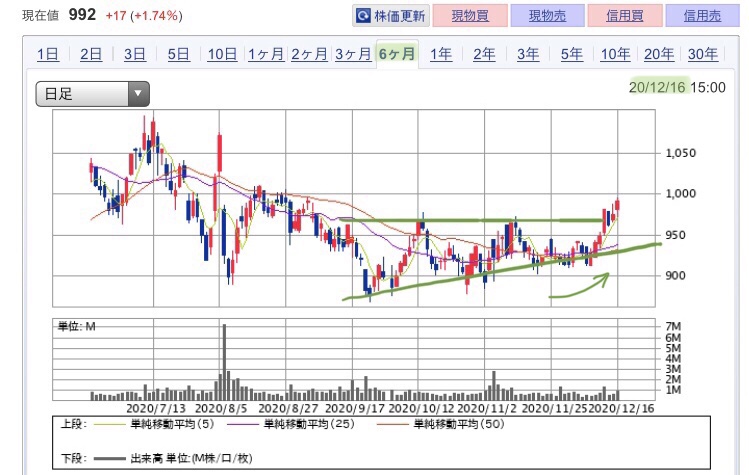Switch to the 3日 period tab

point(135,55)
